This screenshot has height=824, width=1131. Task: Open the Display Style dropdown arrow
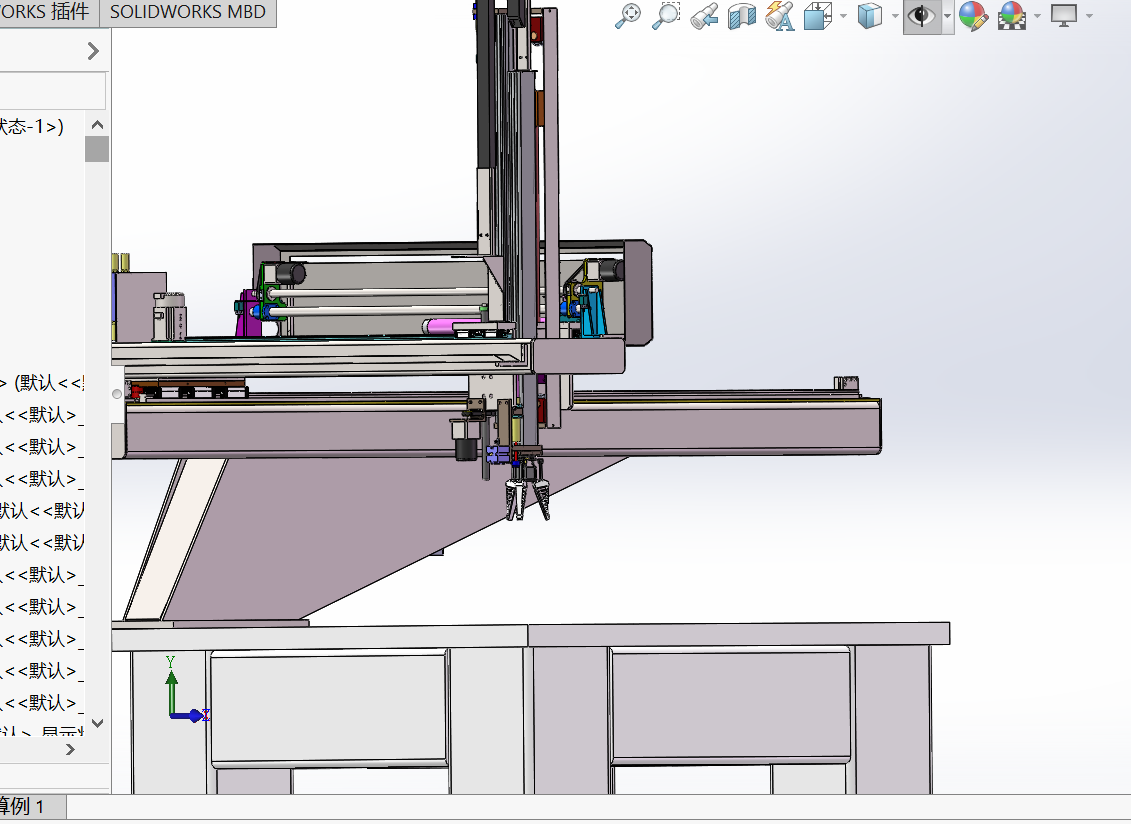895,16
